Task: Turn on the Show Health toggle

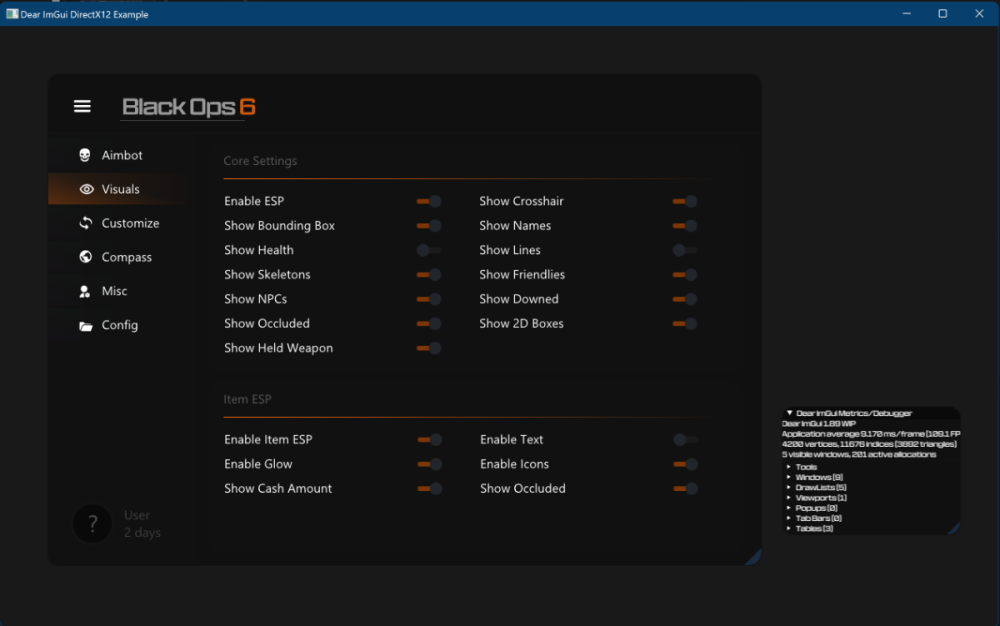Action: 429,250
